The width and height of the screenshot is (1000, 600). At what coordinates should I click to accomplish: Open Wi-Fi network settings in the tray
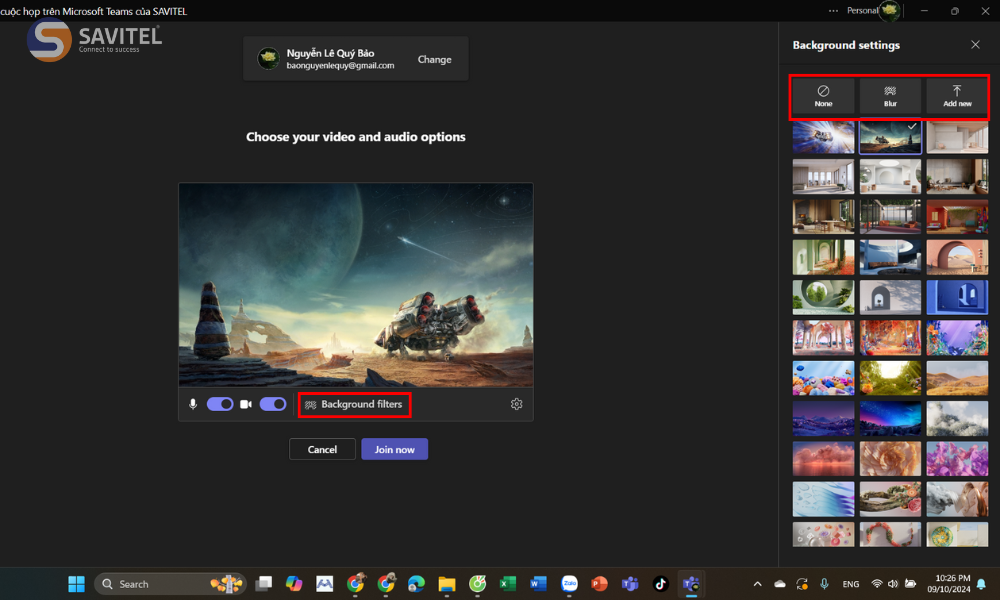coord(877,584)
